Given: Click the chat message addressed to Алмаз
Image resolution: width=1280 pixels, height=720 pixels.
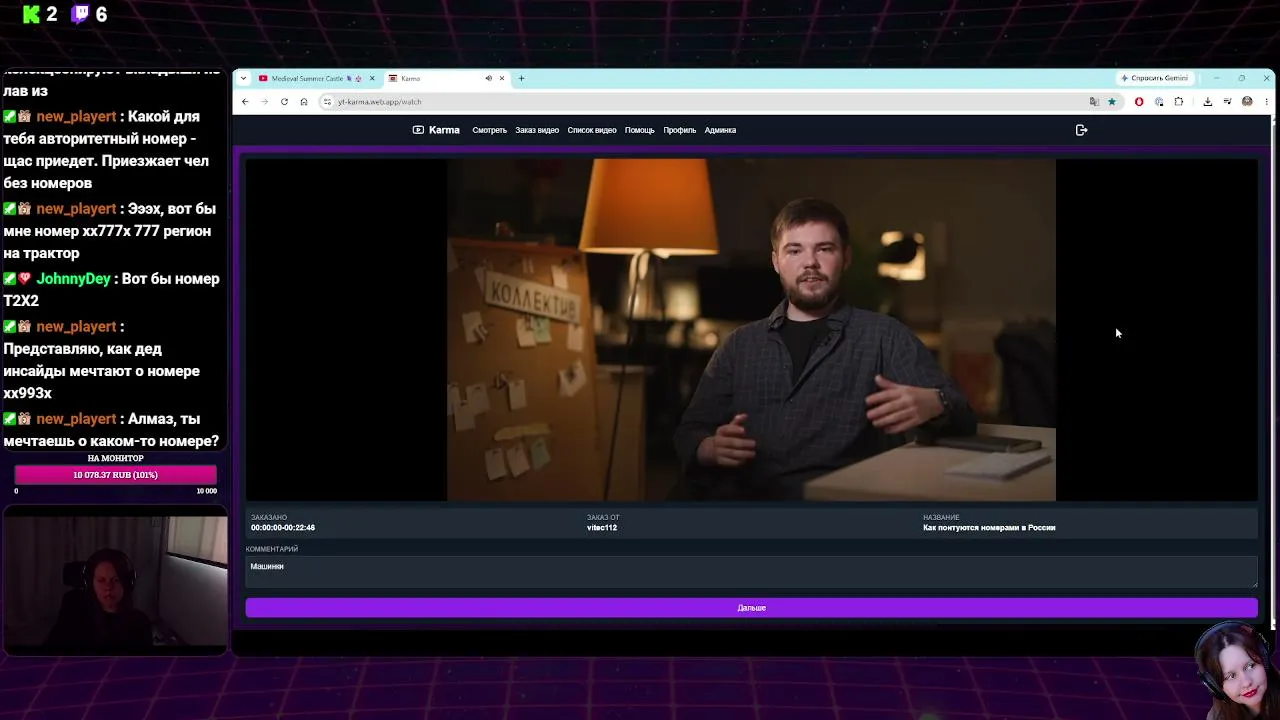Looking at the screenshot, I should click(x=111, y=430).
